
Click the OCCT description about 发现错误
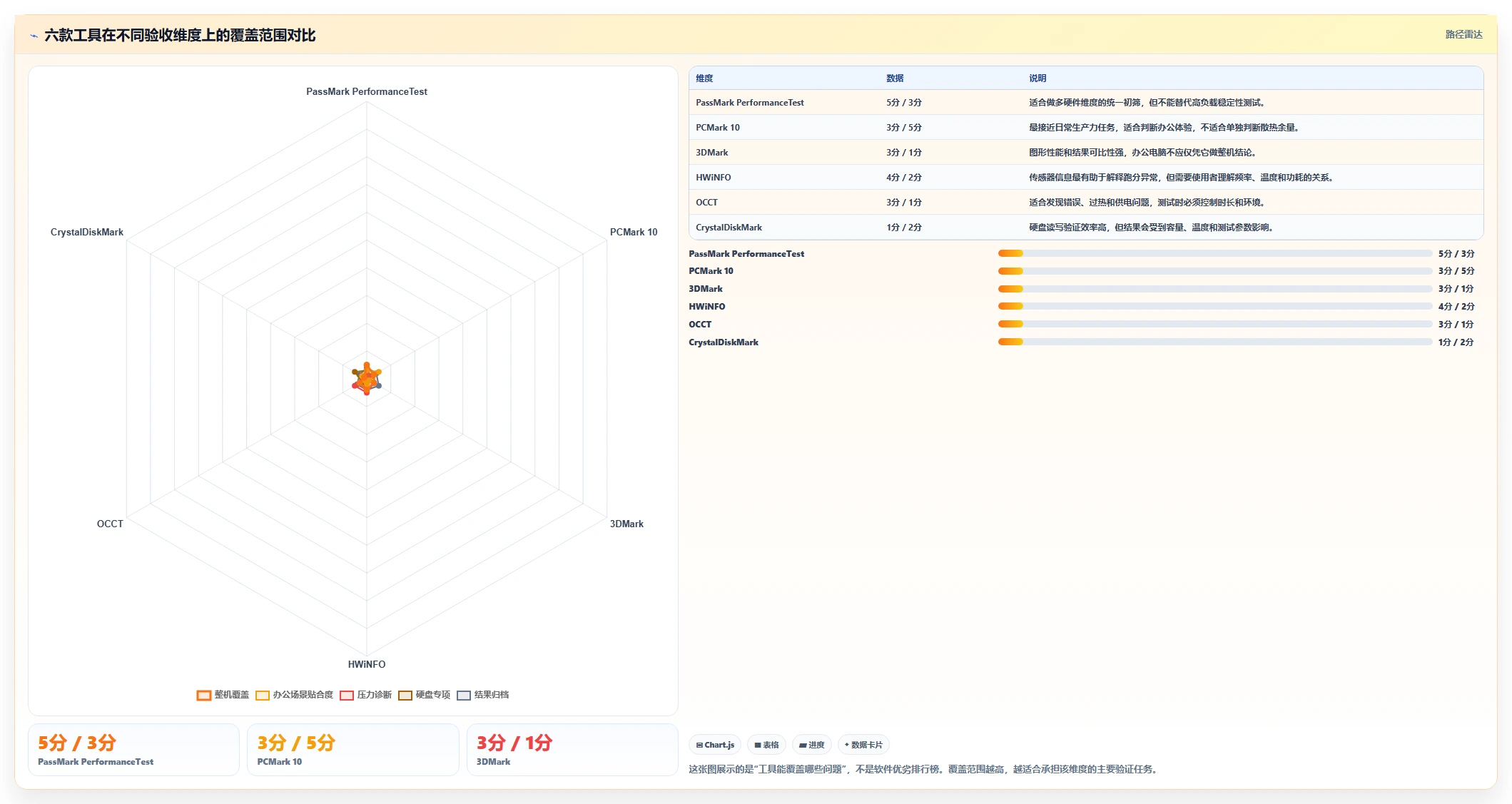pyautogui.click(x=1148, y=203)
